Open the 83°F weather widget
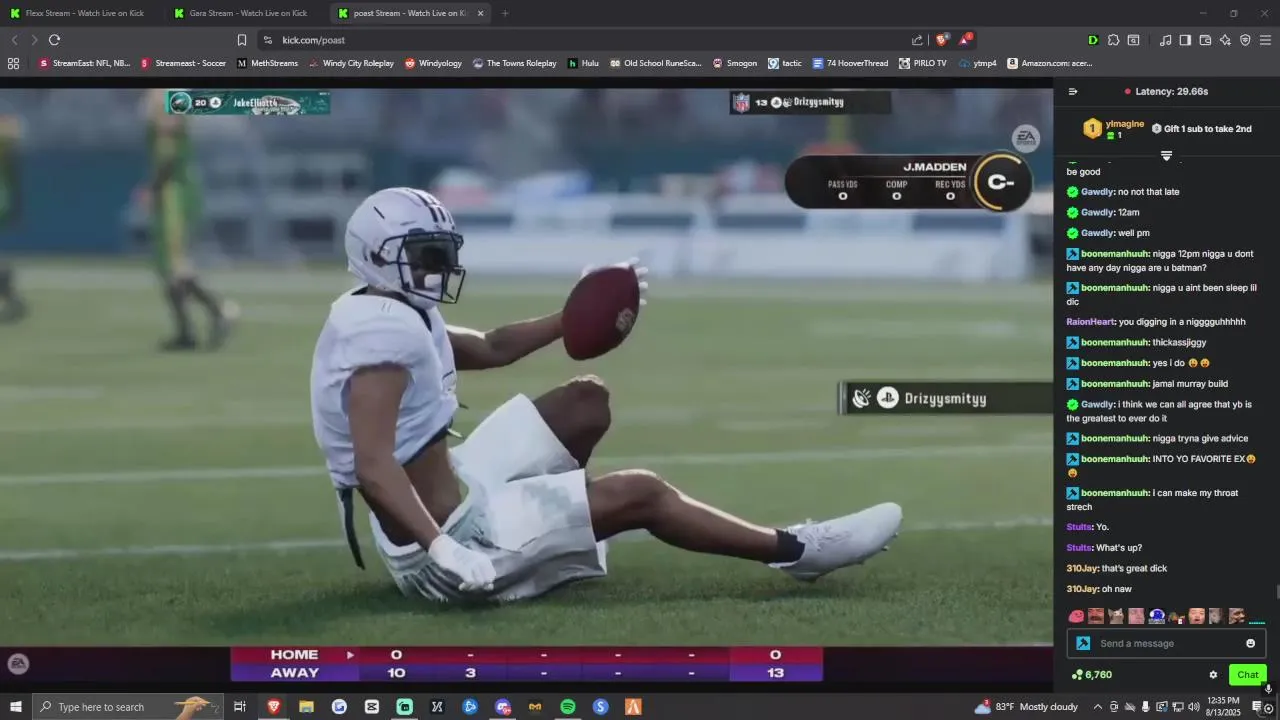Image resolution: width=1280 pixels, height=720 pixels. tap(1025, 707)
